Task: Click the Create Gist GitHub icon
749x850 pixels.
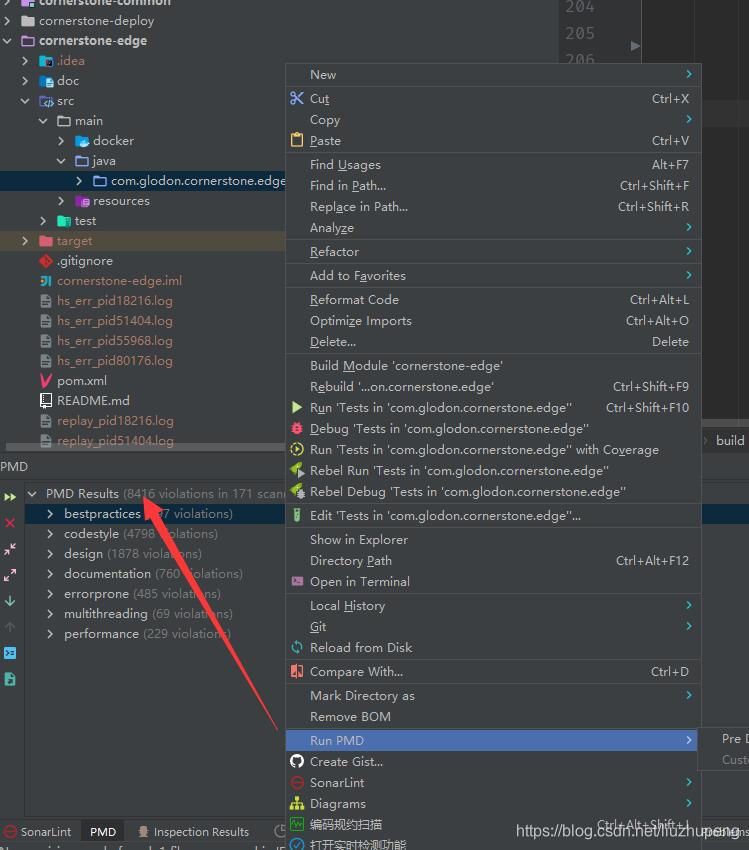Action: click(296, 761)
